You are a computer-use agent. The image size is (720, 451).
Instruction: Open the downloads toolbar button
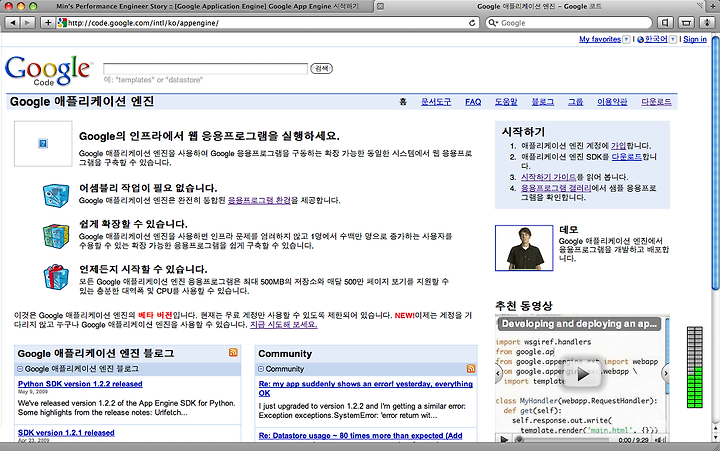[x=707, y=23]
